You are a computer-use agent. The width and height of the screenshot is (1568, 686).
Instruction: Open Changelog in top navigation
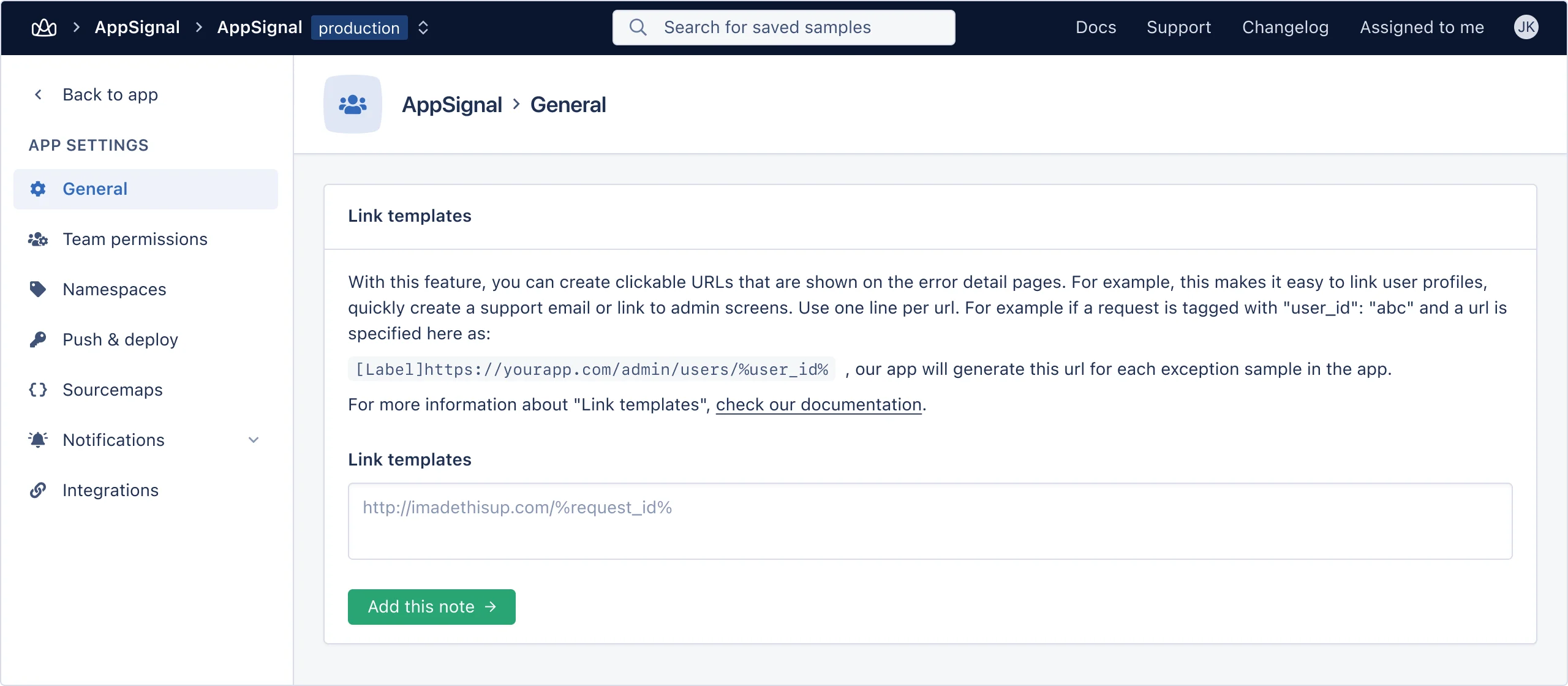coord(1285,28)
